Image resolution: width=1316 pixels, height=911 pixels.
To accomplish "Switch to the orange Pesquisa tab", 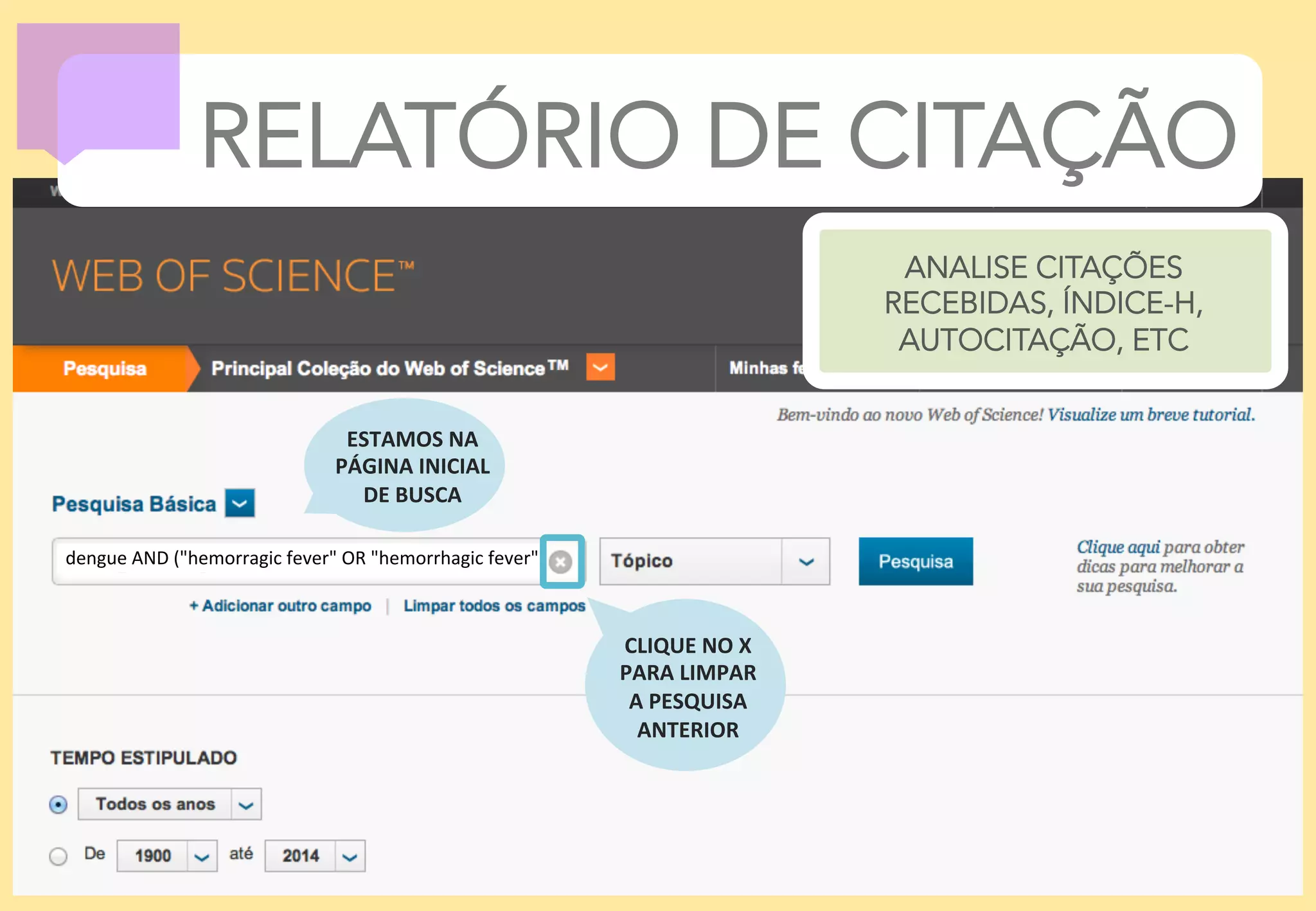I will [x=105, y=368].
